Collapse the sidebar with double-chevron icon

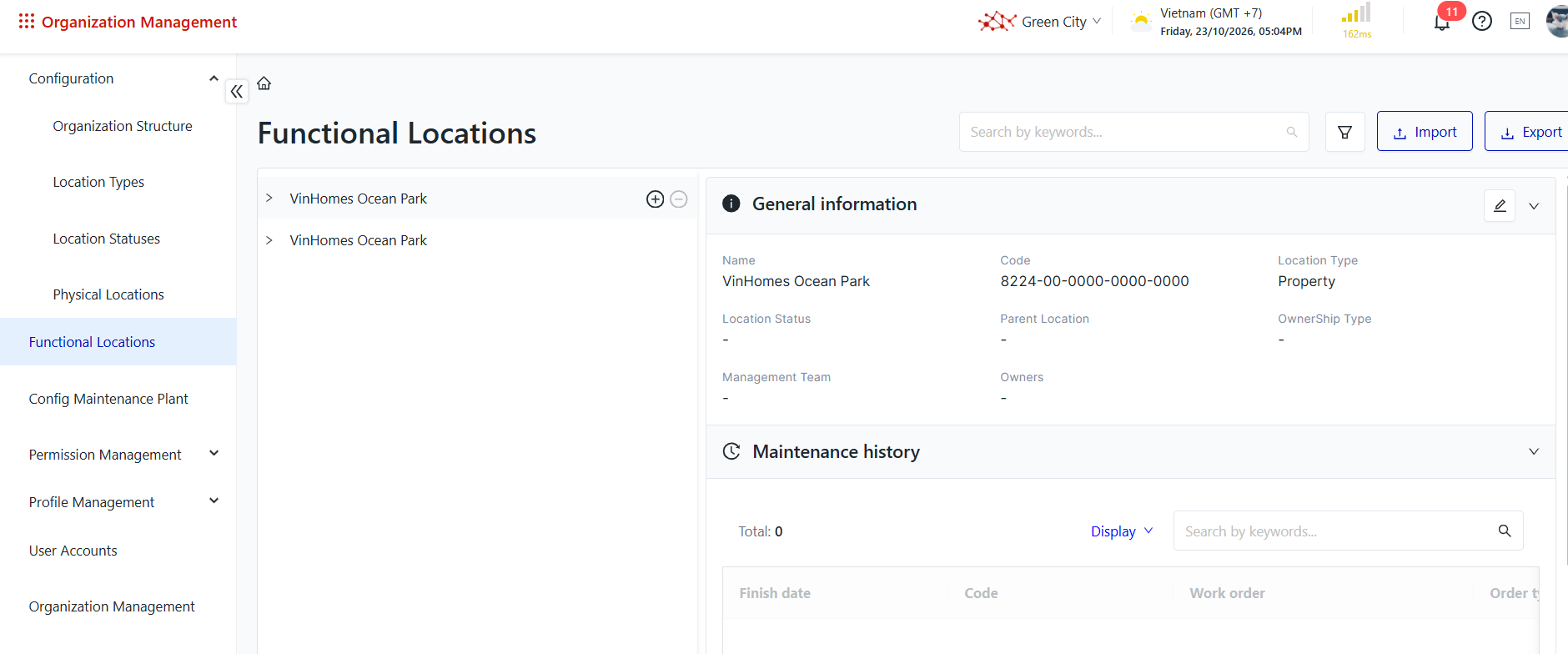point(237,92)
